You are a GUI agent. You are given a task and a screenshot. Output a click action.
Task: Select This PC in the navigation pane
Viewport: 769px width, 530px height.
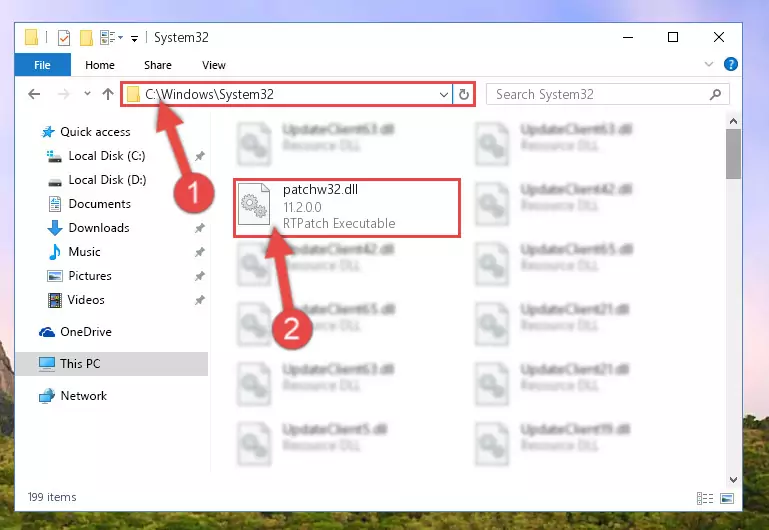pyautogui.click(x=111, y=364)
